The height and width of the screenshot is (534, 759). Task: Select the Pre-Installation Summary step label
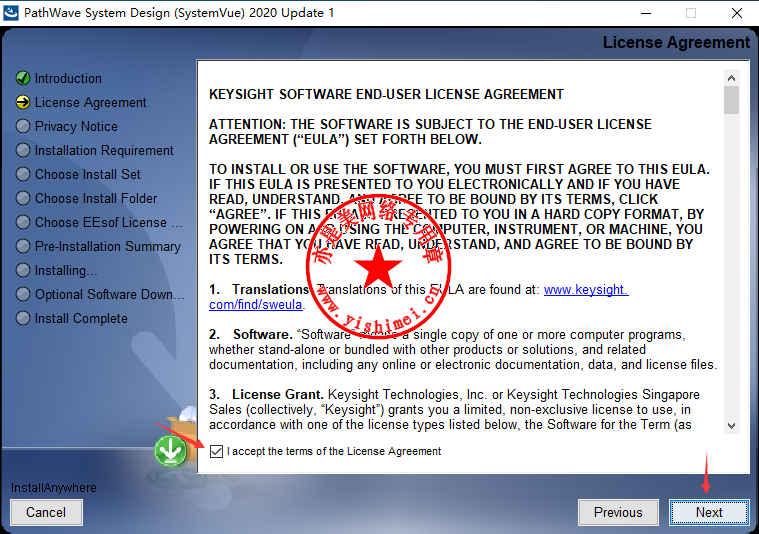click(x=107, y=246)
